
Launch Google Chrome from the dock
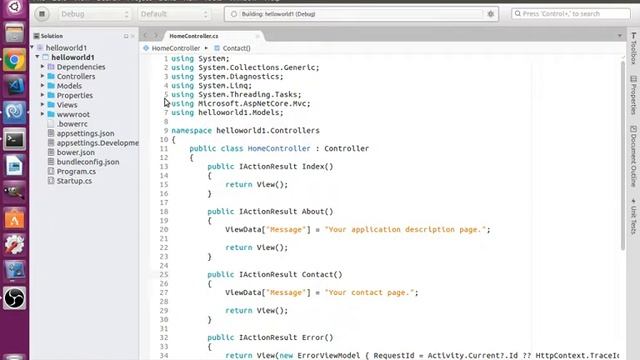[x=14, y=60]
